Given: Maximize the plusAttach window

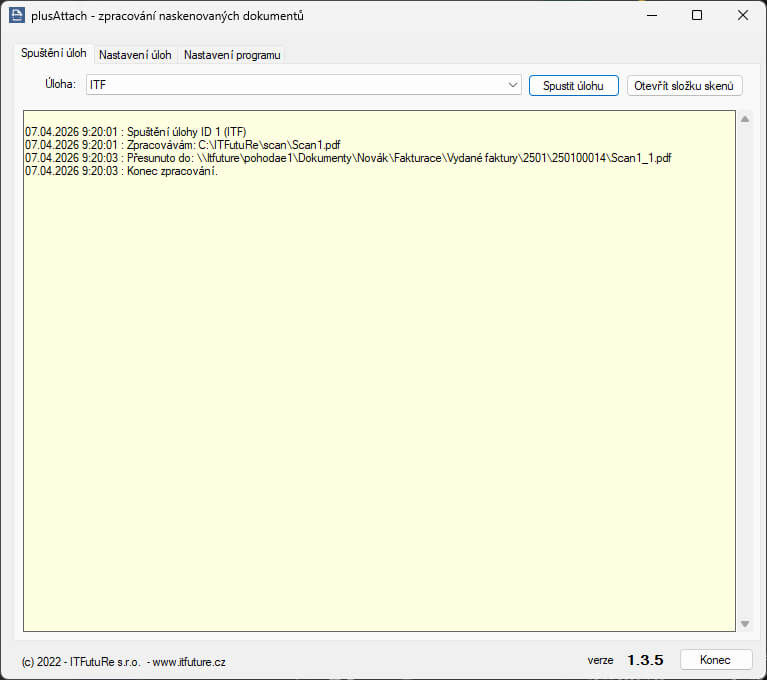Looking at the screenshot, I should coord(697,15).
